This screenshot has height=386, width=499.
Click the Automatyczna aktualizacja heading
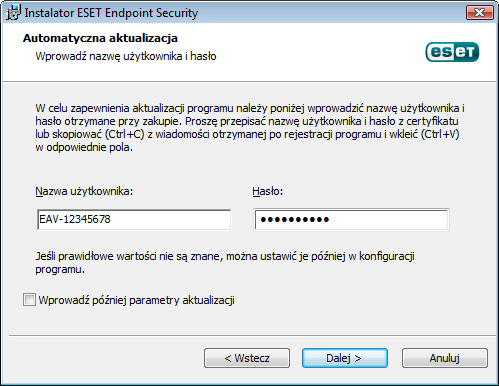click(100, 38)
